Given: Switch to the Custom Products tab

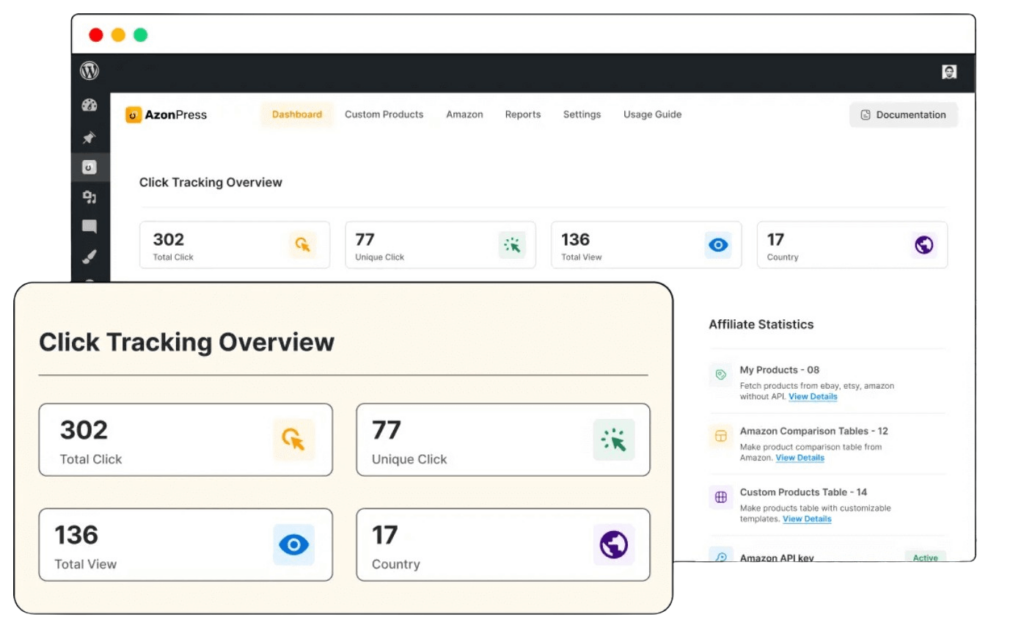Looking at the screenshot, I should coord(384,115).
